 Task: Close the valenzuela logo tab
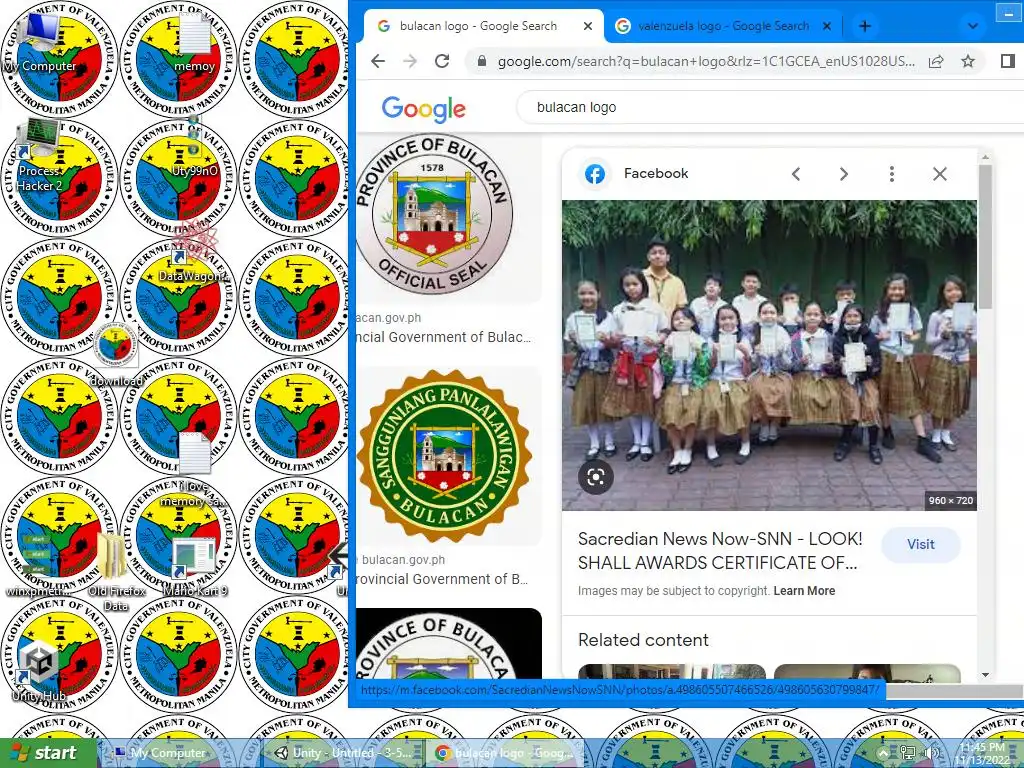click(827, 26)
